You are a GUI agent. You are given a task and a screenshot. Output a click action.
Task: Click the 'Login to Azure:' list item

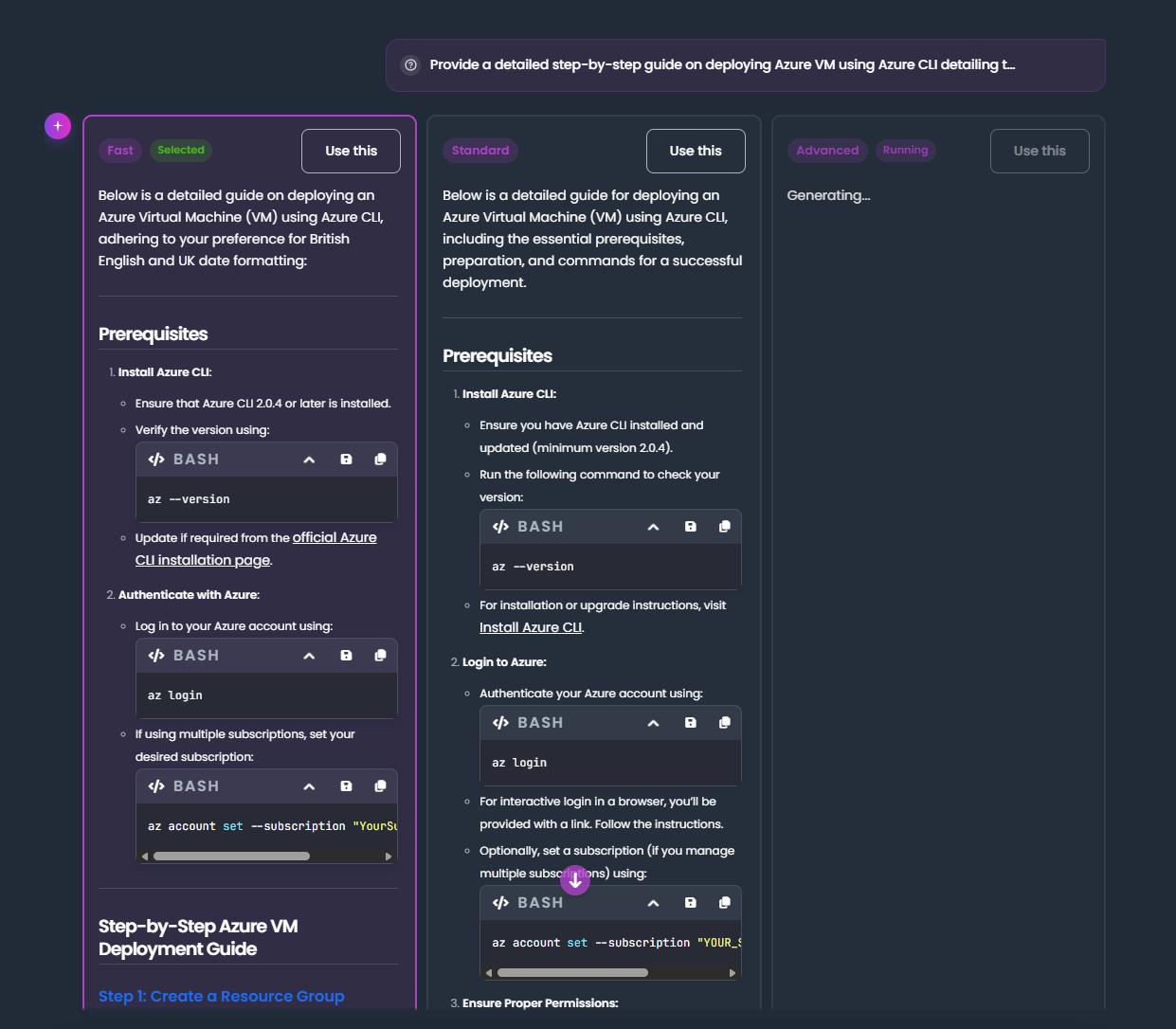point(504,662)
